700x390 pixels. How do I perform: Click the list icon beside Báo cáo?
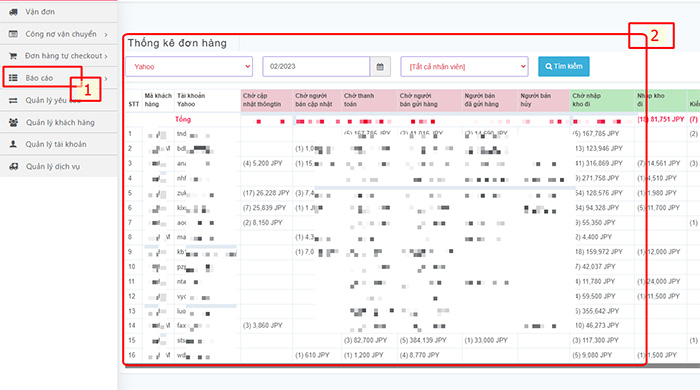point(13,78)
